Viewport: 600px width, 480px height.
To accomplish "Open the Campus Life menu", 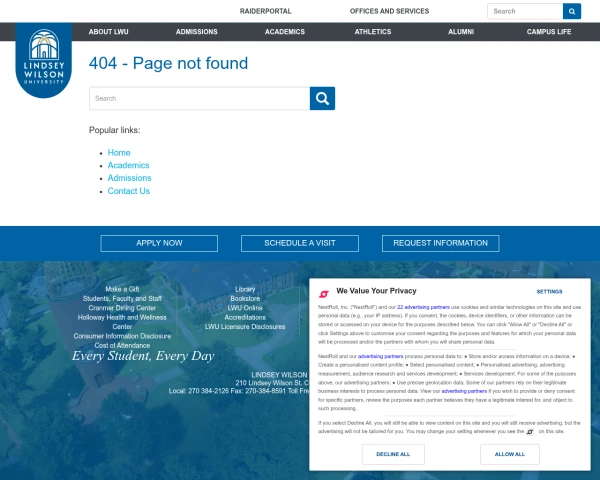I will tap(549, 32).
